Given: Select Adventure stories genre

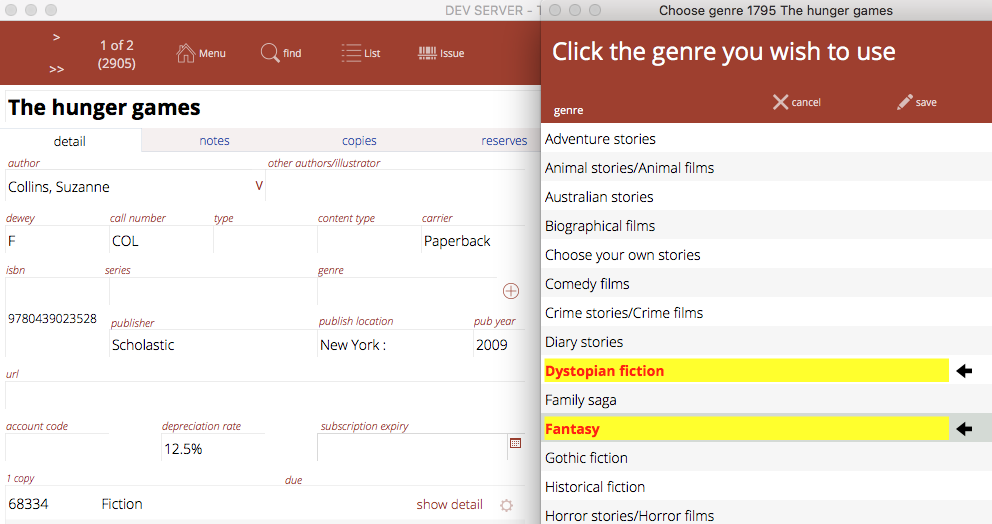Looking at the screenshot, I should [x=600, y=139].
